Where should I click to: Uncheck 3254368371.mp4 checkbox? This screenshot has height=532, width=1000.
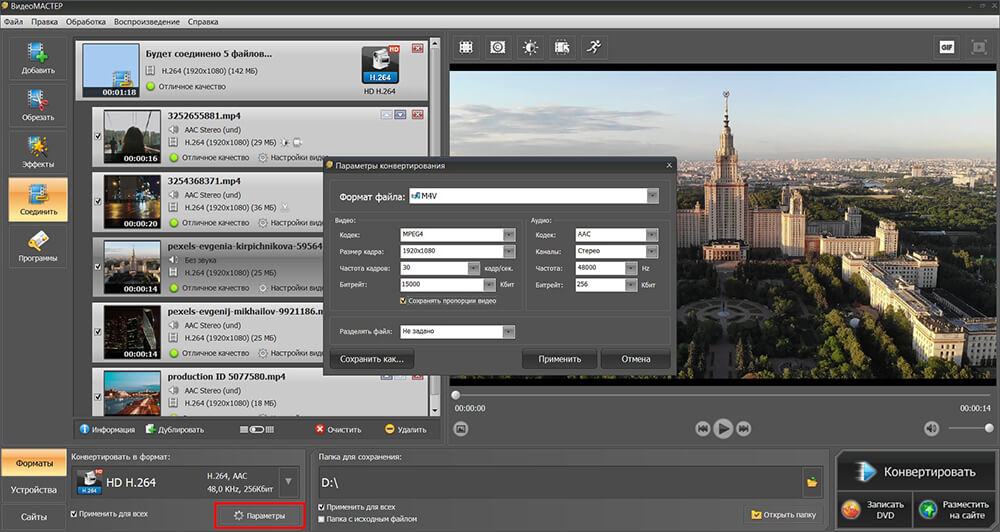tap(98, 202)
